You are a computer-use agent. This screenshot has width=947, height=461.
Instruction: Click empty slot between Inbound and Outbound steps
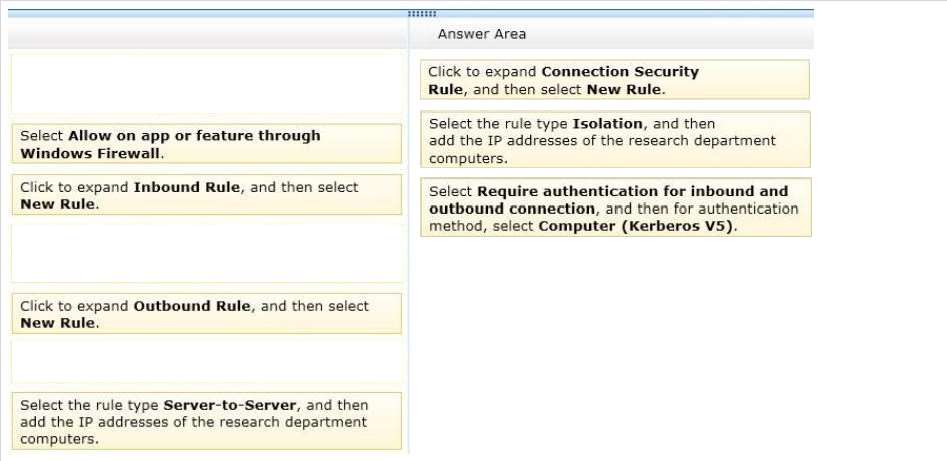207,253
